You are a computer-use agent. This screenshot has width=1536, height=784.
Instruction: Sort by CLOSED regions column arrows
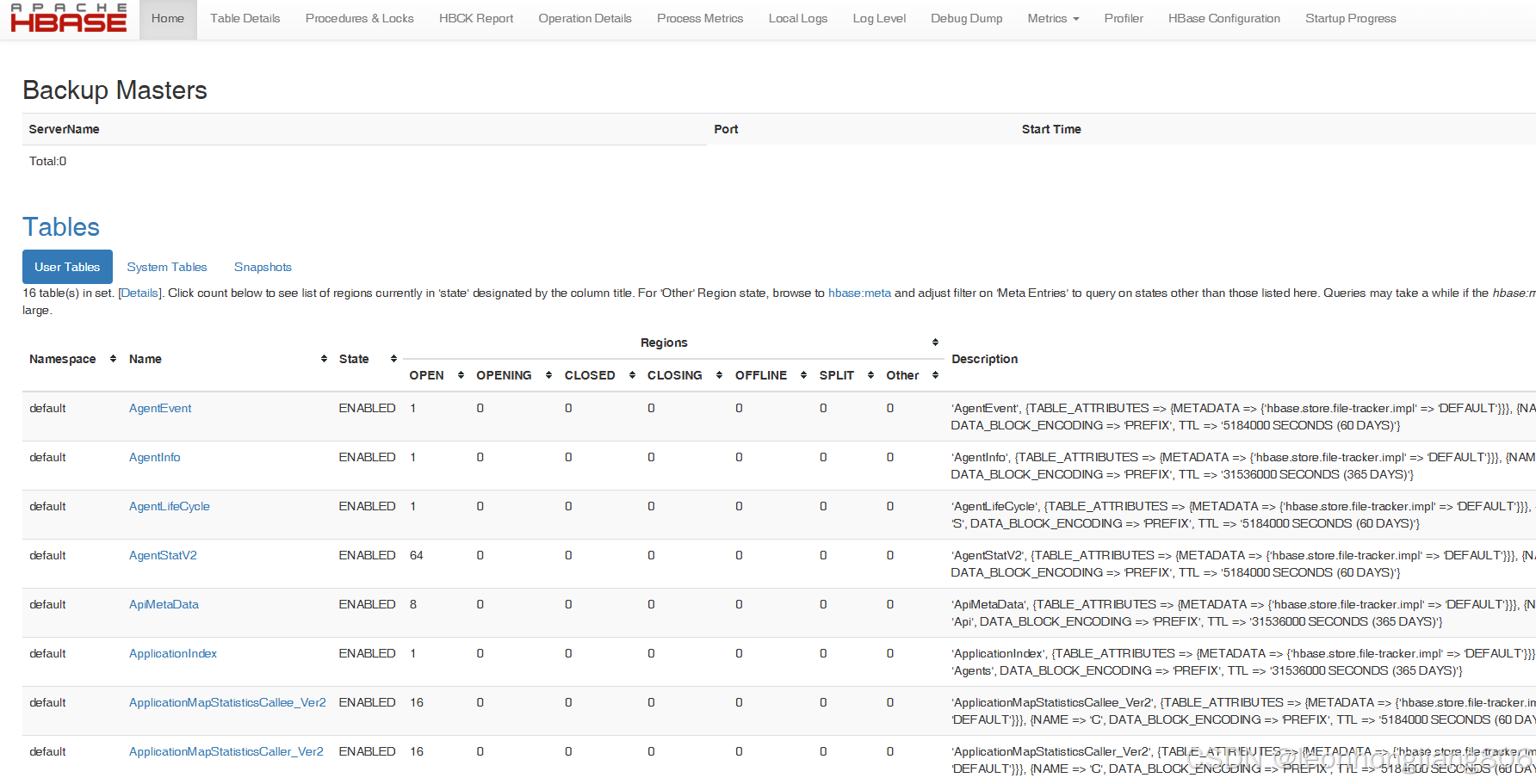click(x=633, y=375)
